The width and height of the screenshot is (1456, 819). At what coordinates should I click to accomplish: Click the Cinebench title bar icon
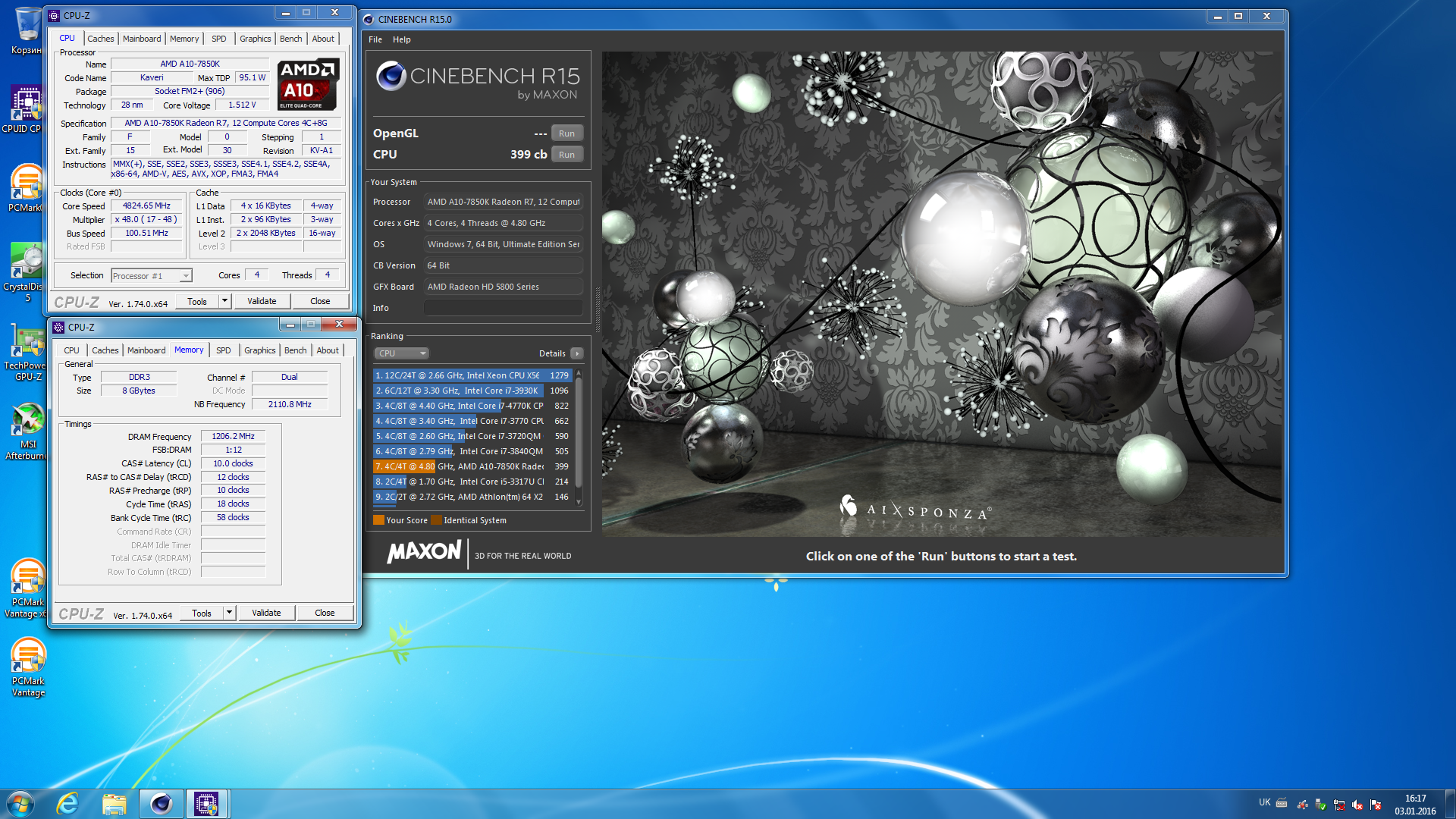pos(369,19)
